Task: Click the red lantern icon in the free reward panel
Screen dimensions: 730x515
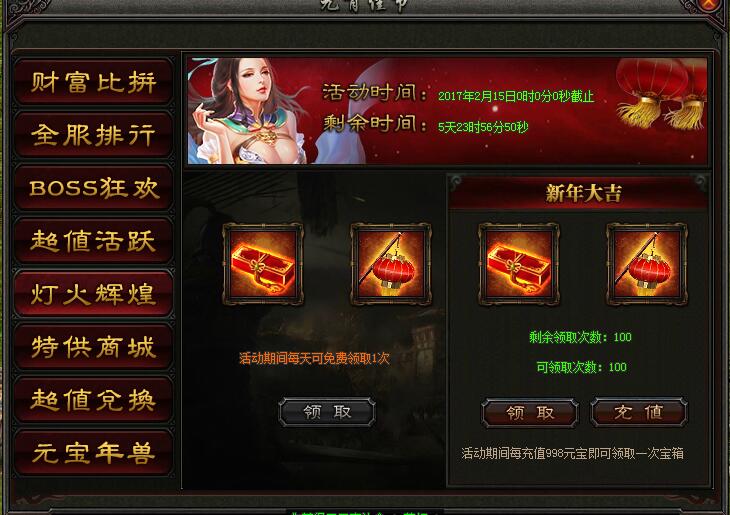Action: pyautogui.click(x=391, y=264)
